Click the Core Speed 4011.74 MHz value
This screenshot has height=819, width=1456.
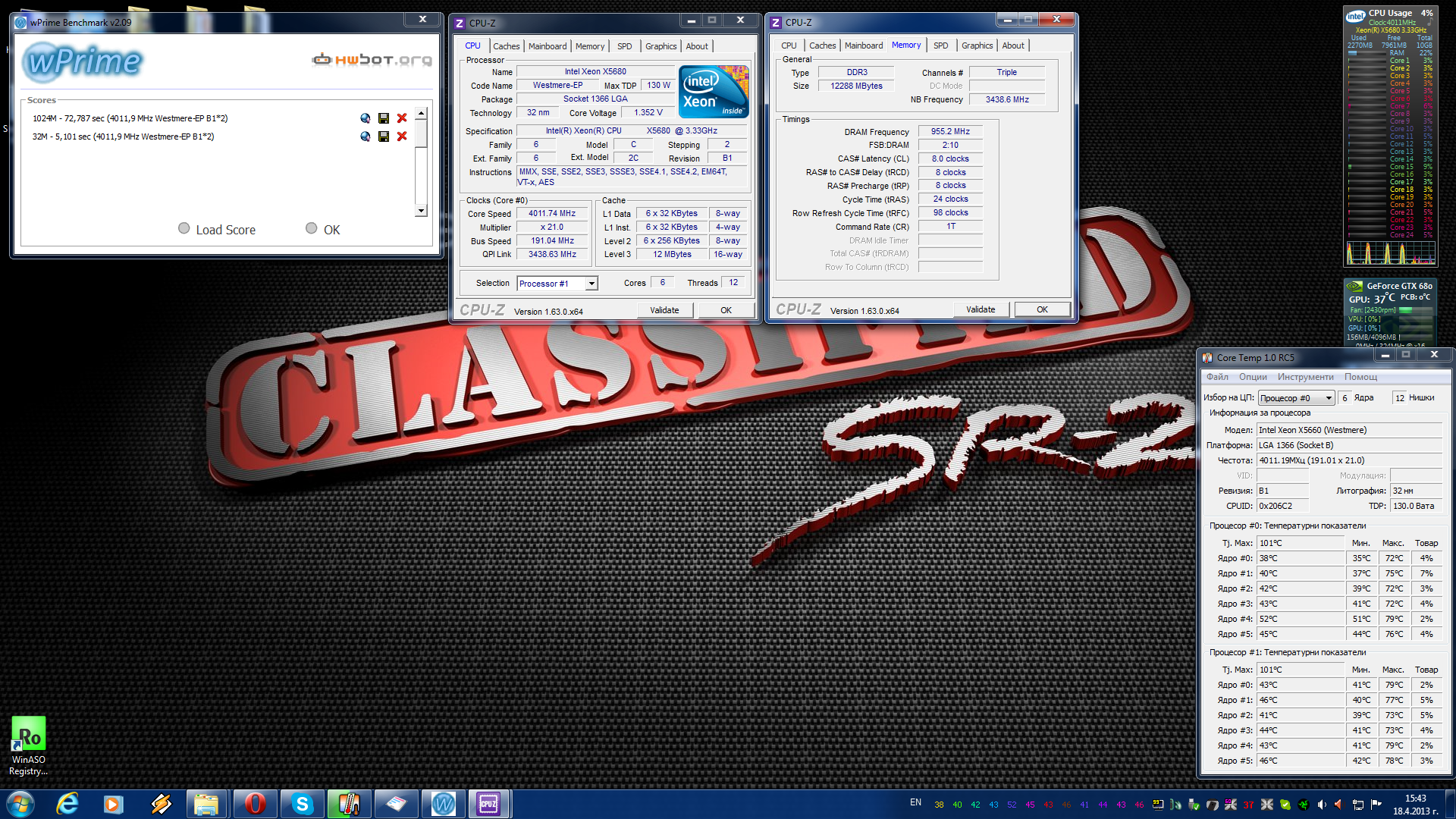[552, 214]
